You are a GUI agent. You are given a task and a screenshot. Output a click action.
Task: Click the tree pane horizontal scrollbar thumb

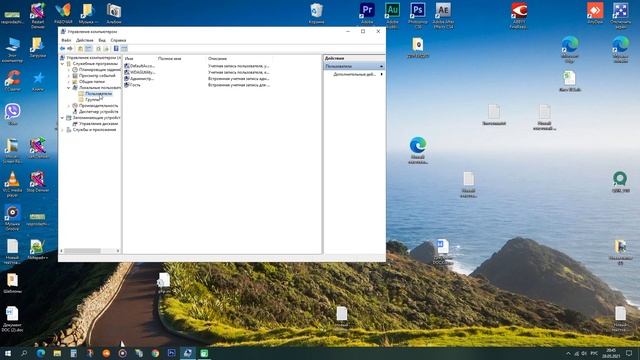(82, 251)
